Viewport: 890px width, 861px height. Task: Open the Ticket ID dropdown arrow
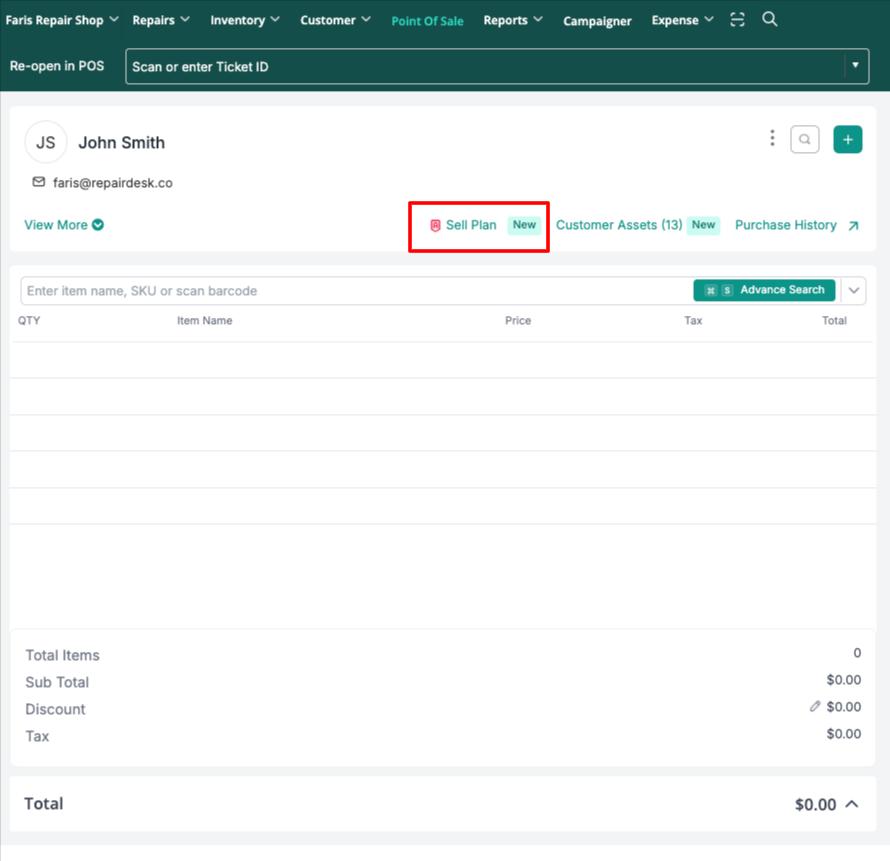click(855, 67)
